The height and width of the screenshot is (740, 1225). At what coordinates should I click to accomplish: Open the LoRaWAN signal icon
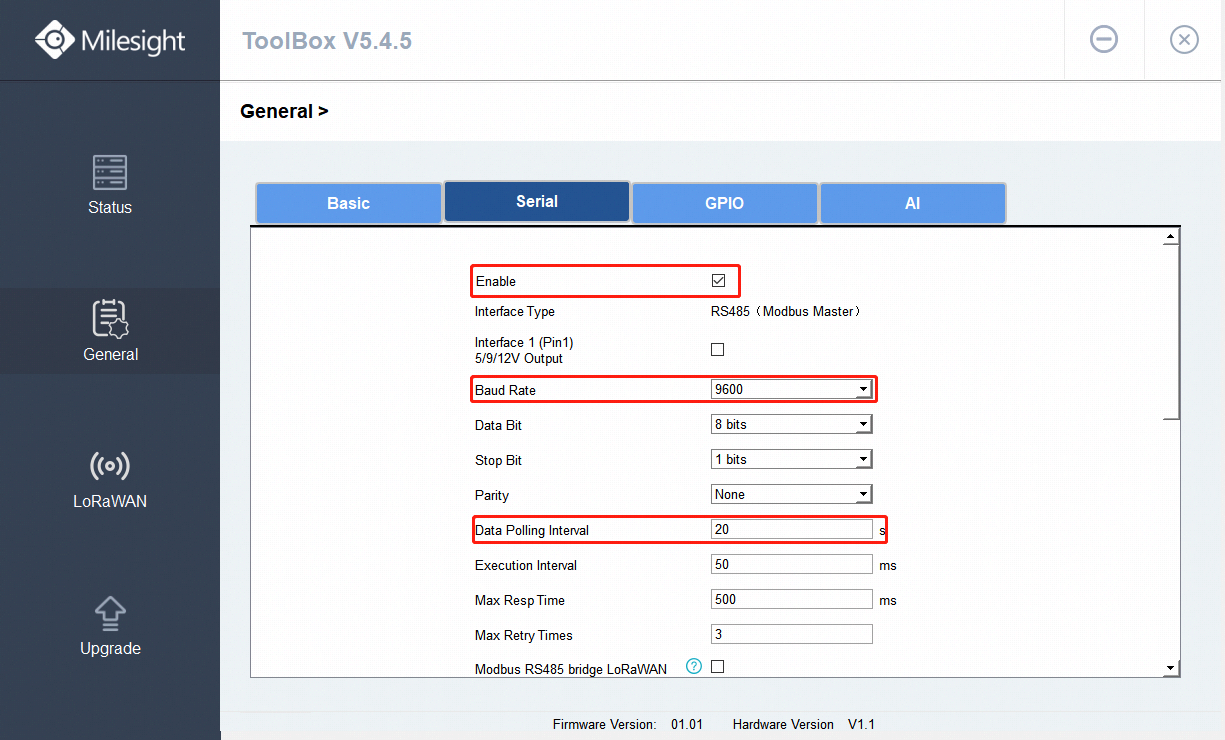coord(110,466)
